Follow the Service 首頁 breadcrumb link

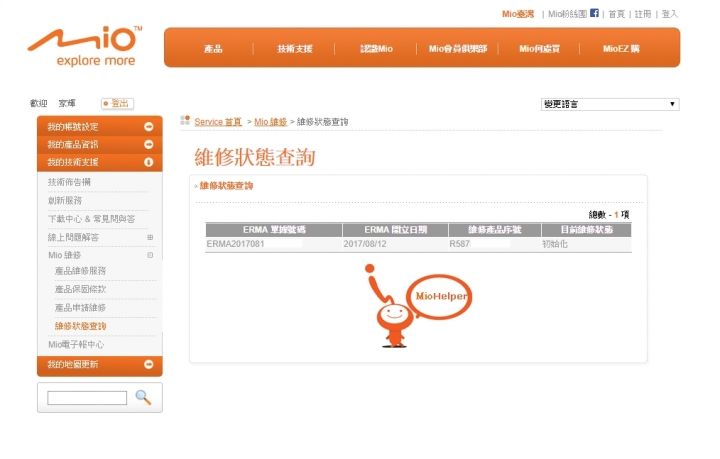218,122
